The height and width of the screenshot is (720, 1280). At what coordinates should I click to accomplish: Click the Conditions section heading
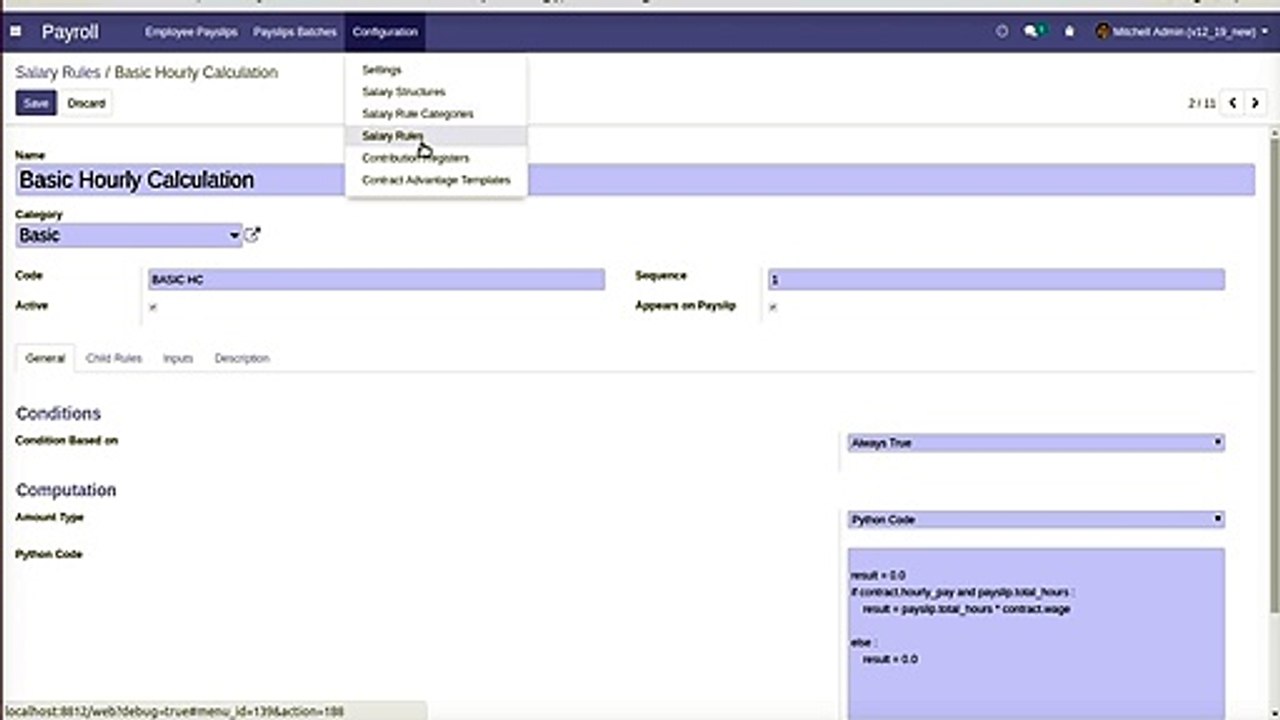(58, 413)
